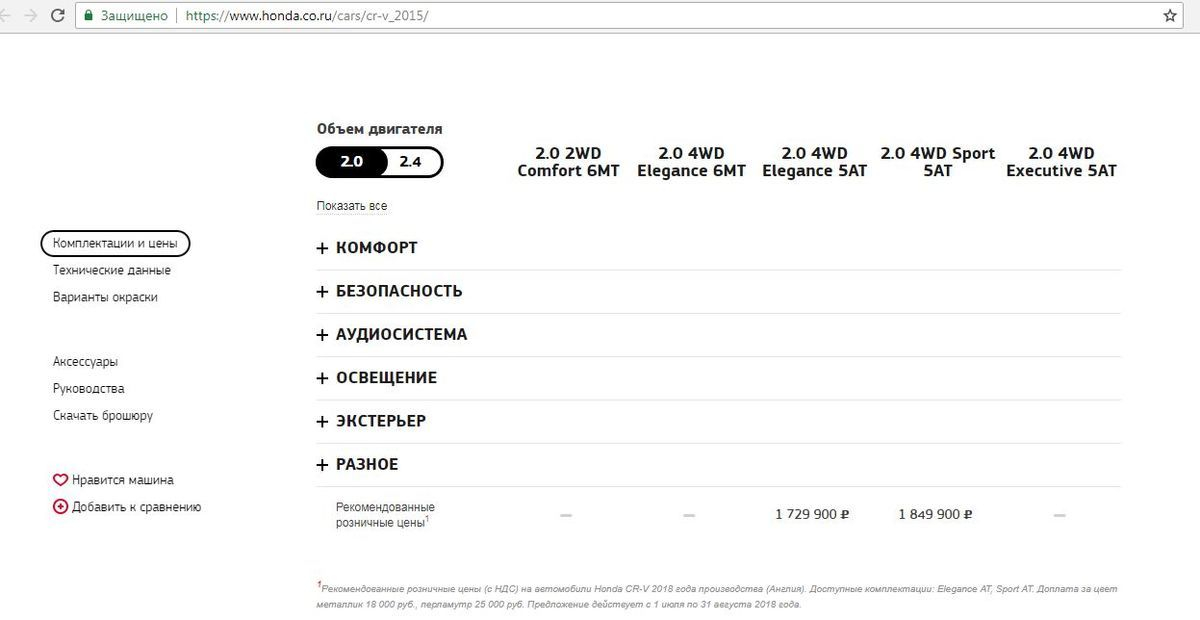The width and height of the screenshot is (1200, 620).
Task: Open Варианты окраски in sidebar
Action: tap(105, 297)
